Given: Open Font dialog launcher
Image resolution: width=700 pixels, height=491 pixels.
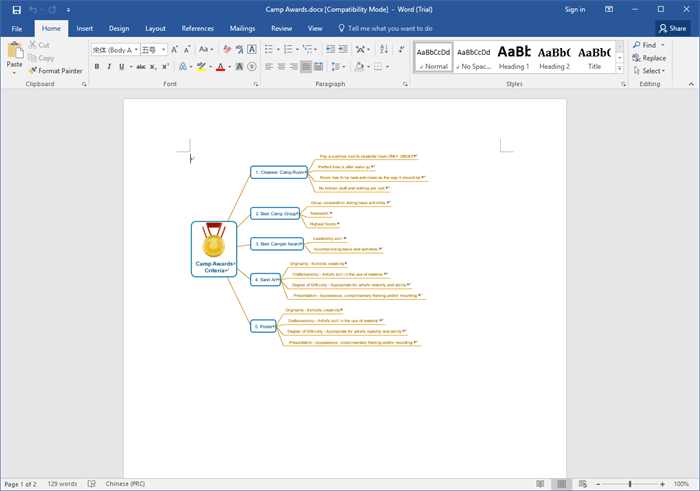Looking at the screenshot, I should (256, 84).
